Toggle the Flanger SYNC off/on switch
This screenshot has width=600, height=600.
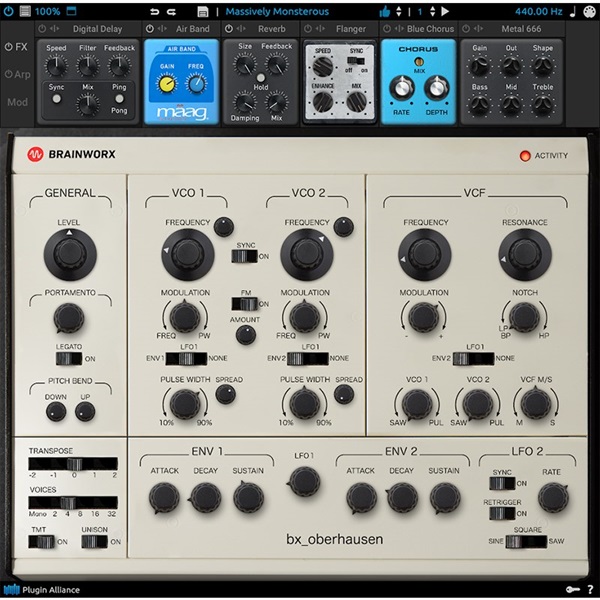[x=356, y=60]
